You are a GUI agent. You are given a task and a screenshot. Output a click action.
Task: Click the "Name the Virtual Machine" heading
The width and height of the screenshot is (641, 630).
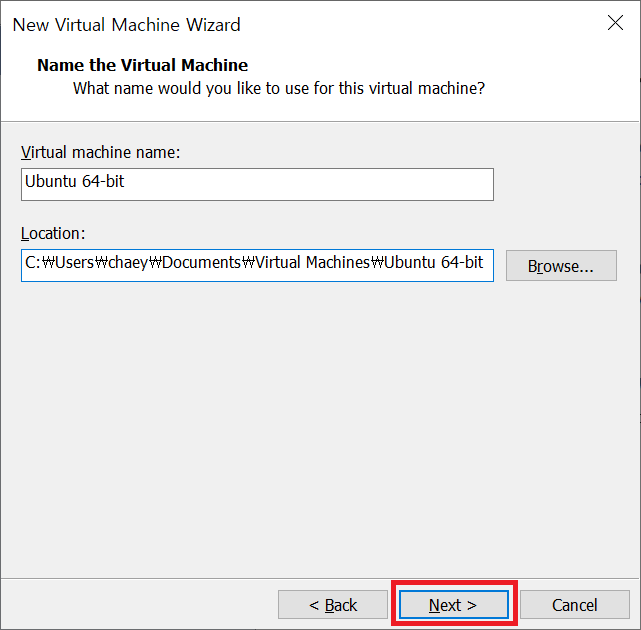[142, 65]
